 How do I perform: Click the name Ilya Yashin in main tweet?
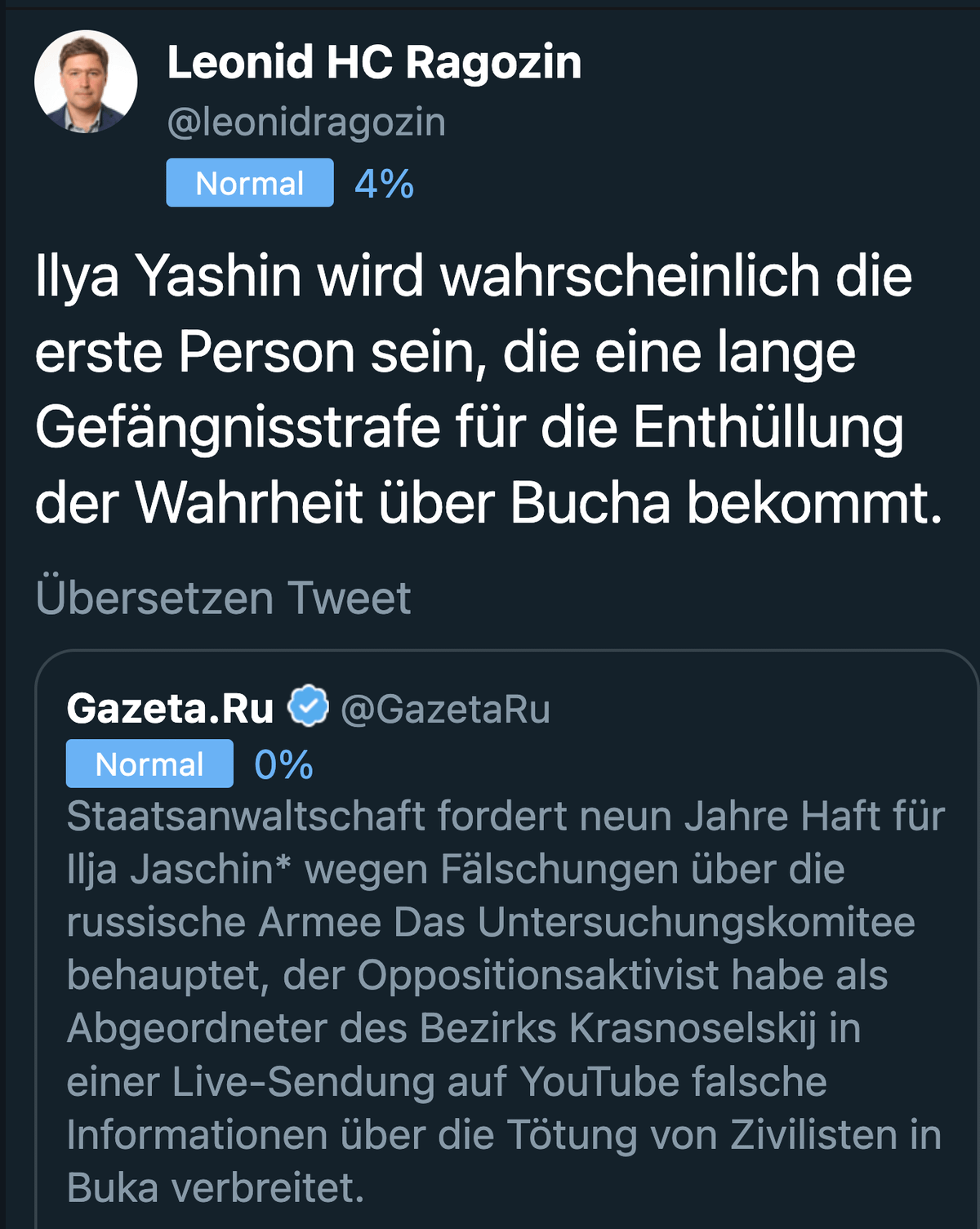[168, 276]
